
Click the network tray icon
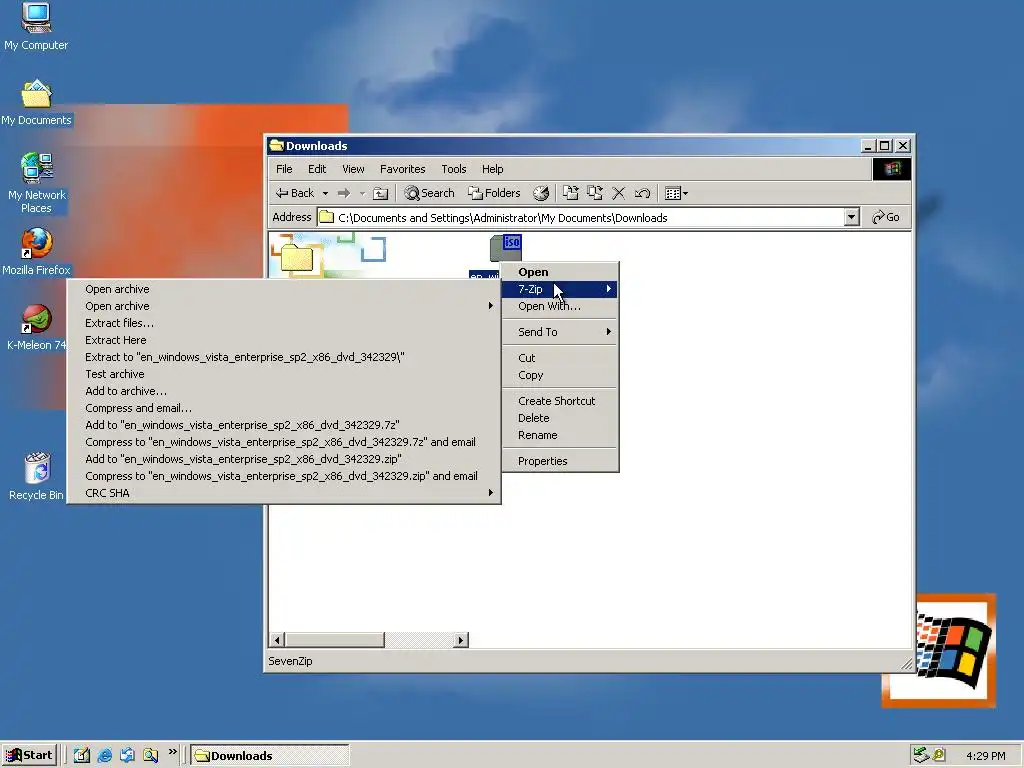pyautogui.click(x=921, y=755)
